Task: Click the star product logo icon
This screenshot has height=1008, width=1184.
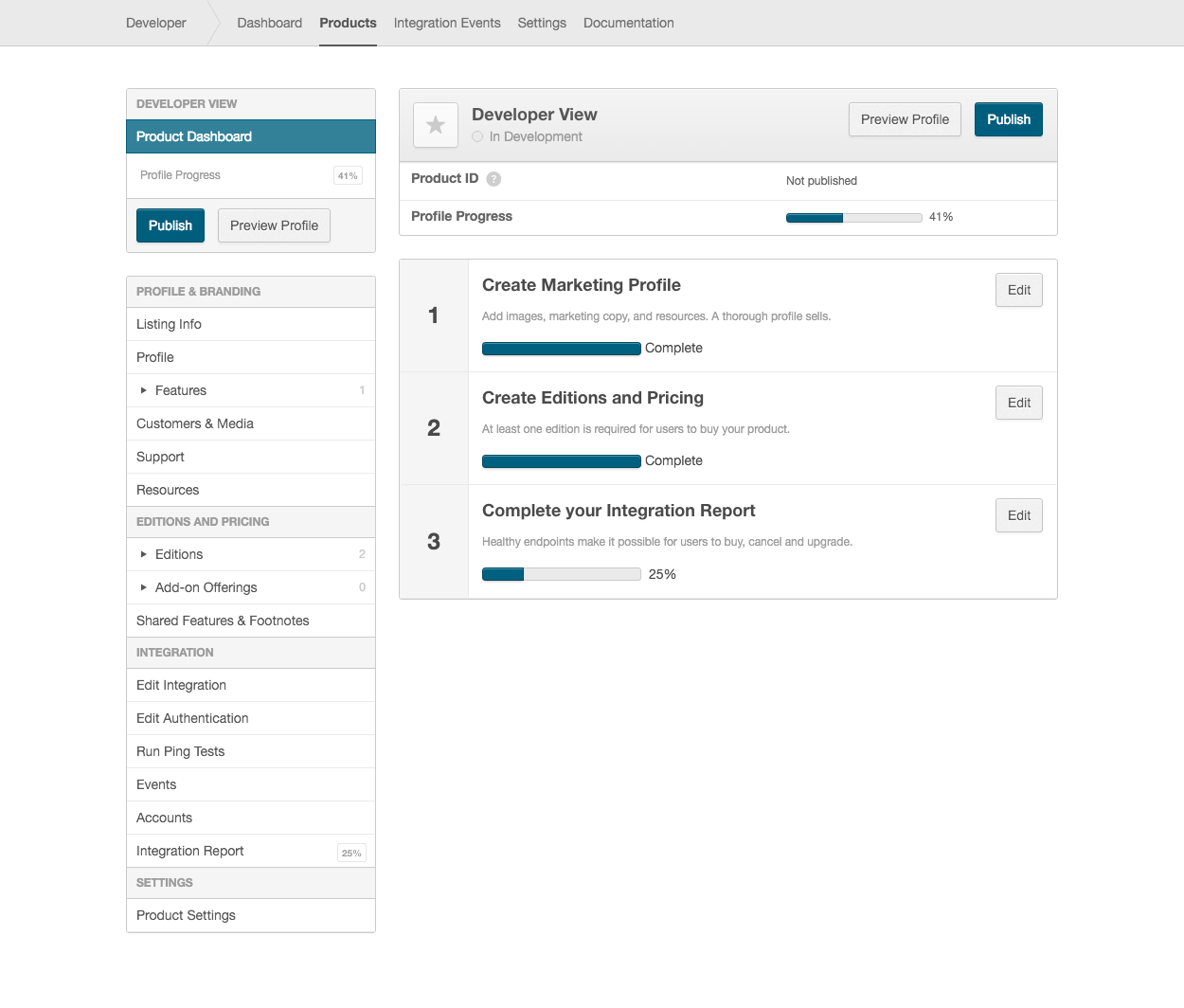Action: [x=436, y=125]
